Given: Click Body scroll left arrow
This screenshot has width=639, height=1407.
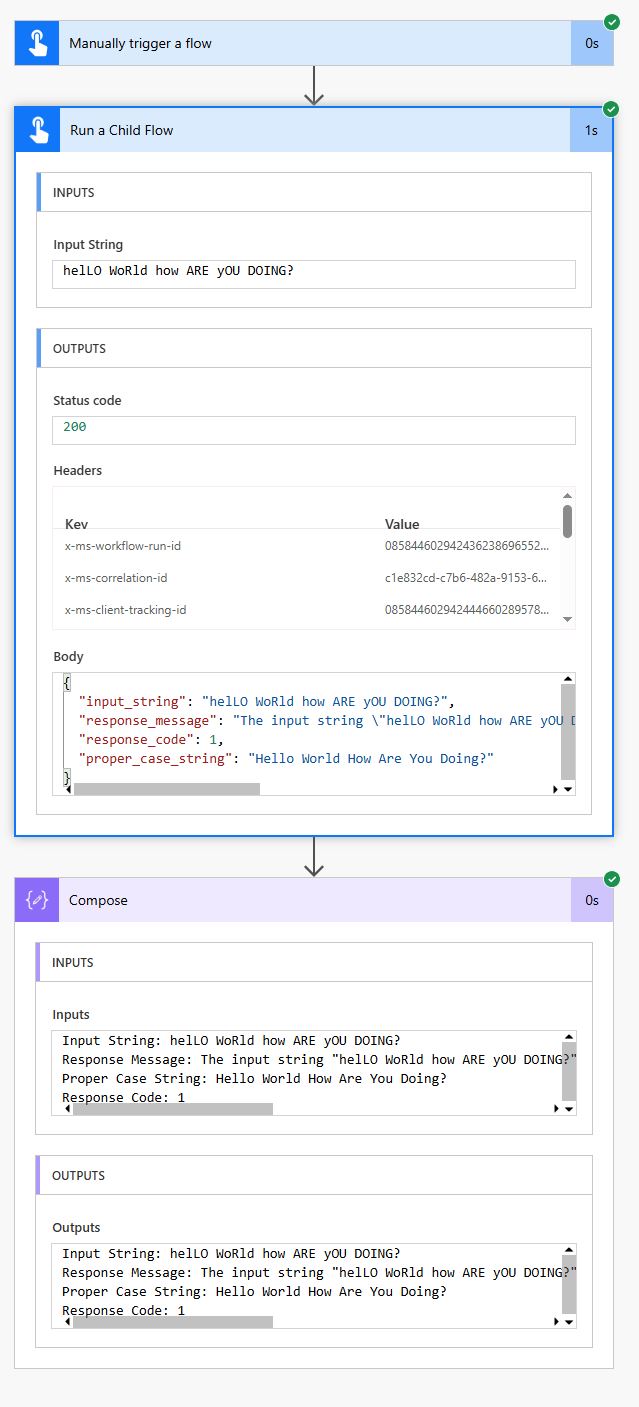Looking at the screenshot, I should tap(67, 789).
